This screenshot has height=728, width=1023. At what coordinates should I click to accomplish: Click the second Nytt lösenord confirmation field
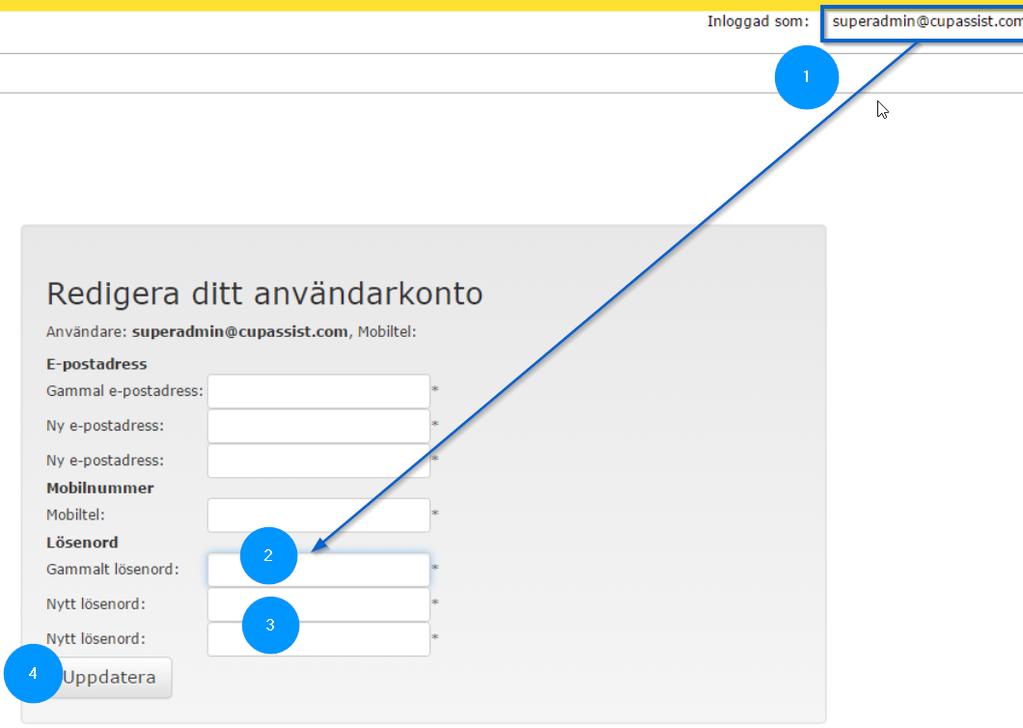coord(318,639)
